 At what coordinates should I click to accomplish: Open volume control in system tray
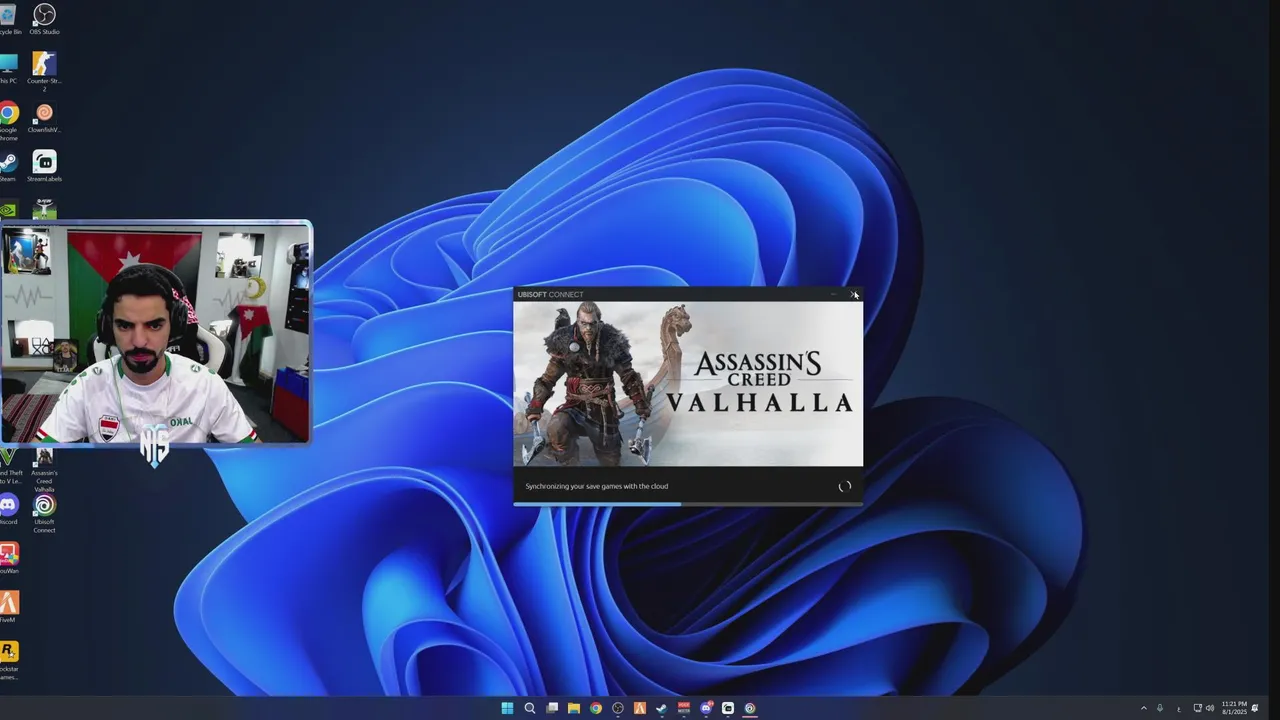coord(1210,708)
